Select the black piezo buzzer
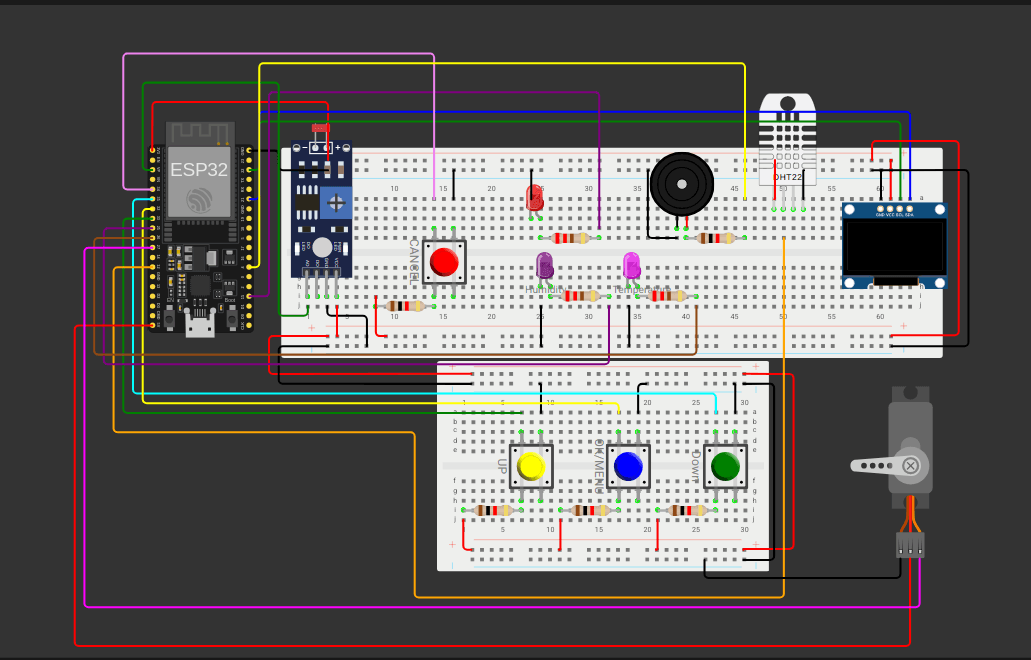Image resolution: width=1031 pixels, height=660 pixels. click(681, 184)
